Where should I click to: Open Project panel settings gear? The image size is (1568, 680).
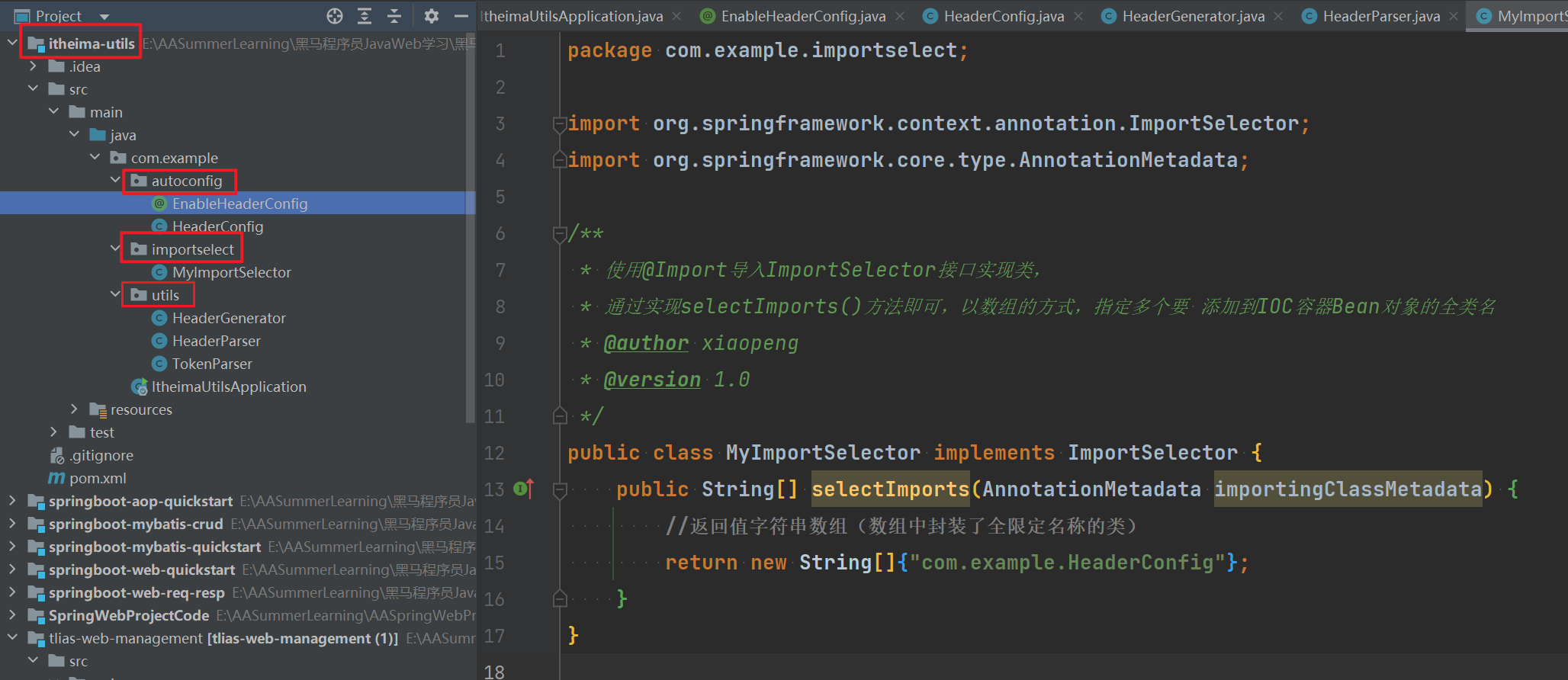point(431,16)
